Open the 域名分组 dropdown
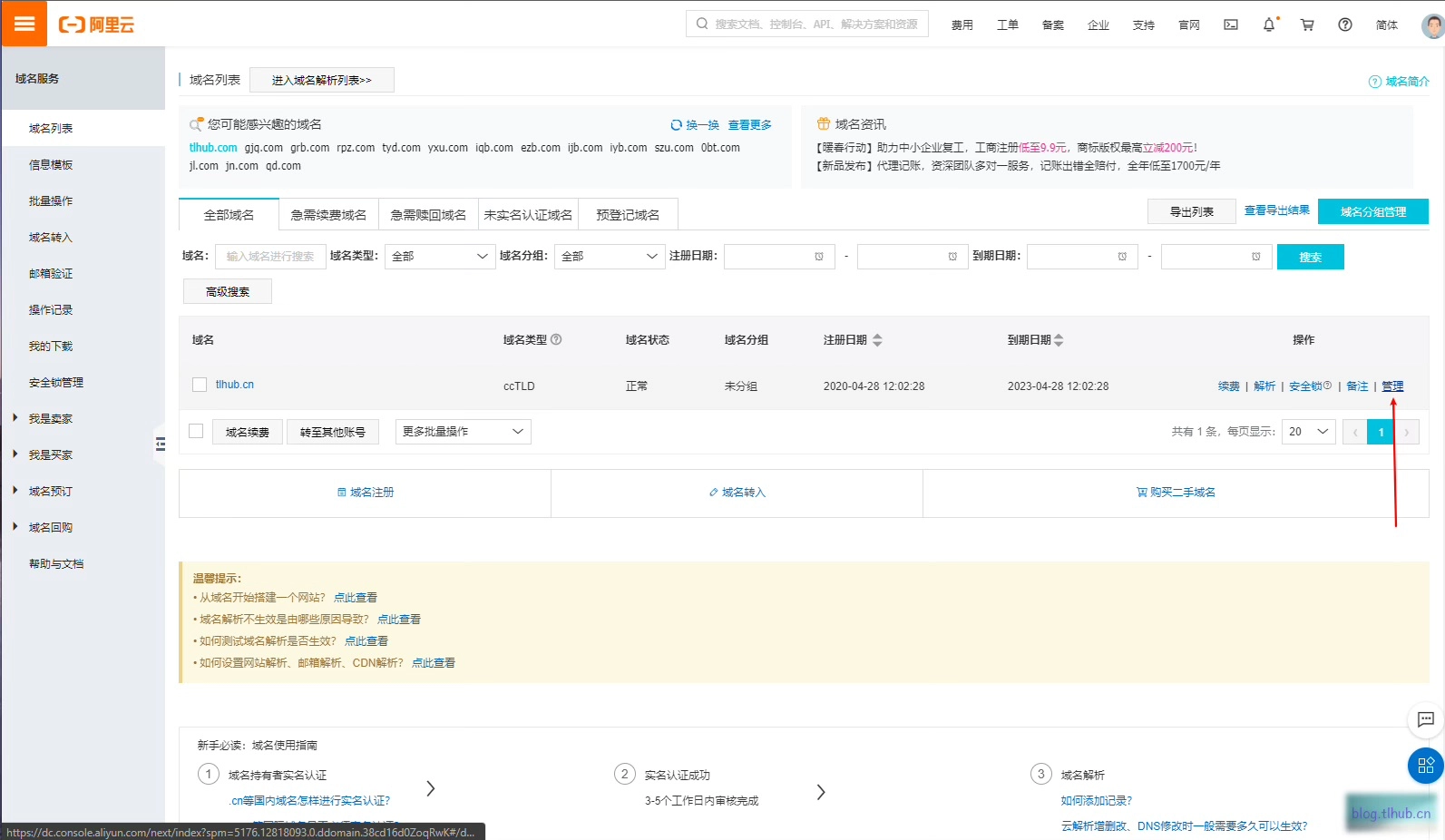 coord(610,257)
